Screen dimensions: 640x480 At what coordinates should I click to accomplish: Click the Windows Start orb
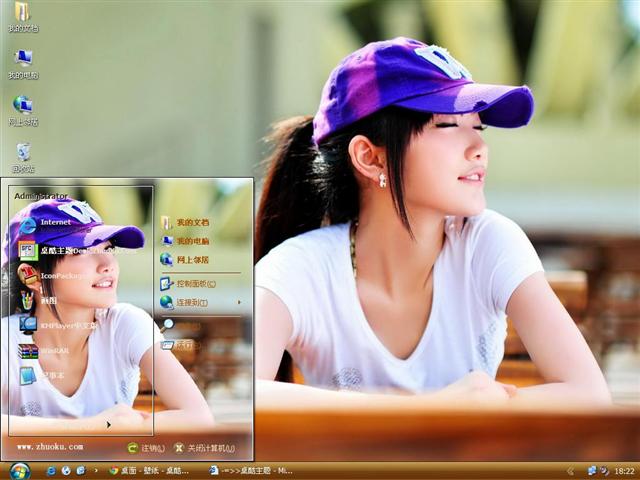click(19, 471)
